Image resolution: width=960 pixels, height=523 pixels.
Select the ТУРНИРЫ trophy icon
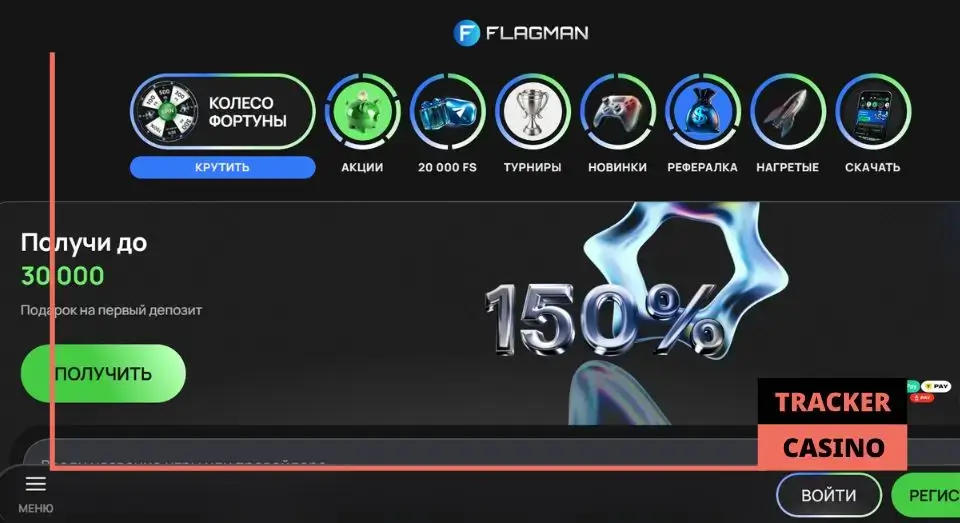532,112
